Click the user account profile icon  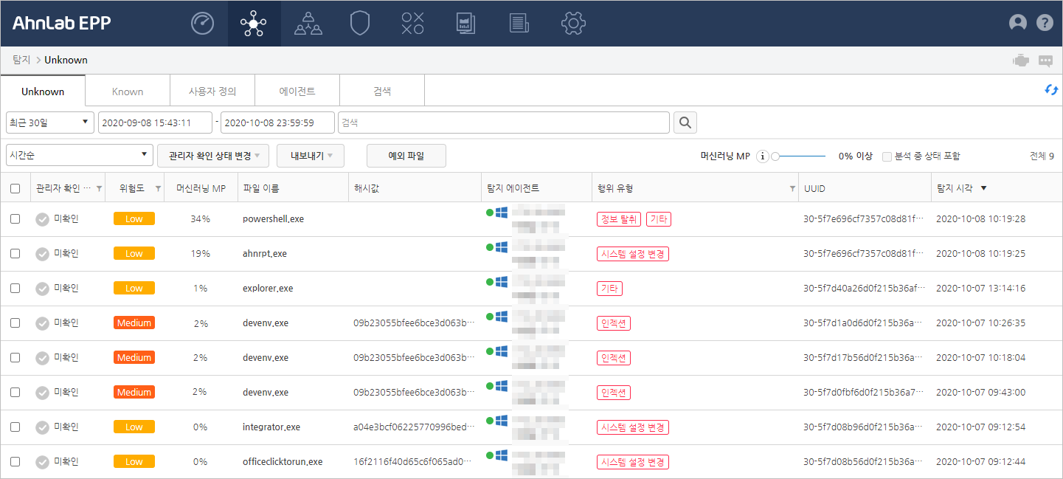tap(1018, 23)
